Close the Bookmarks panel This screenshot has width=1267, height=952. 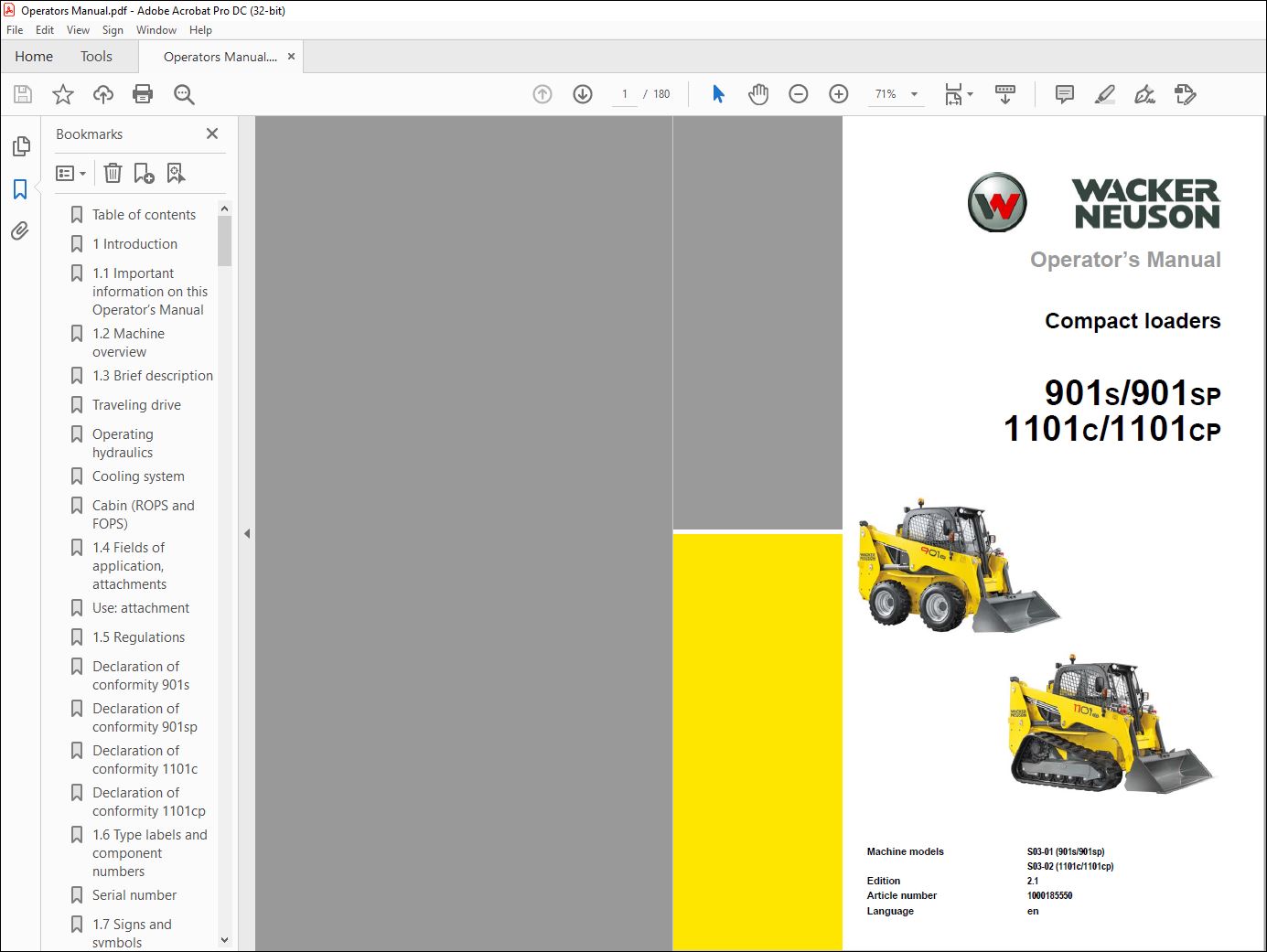point(212,134)
